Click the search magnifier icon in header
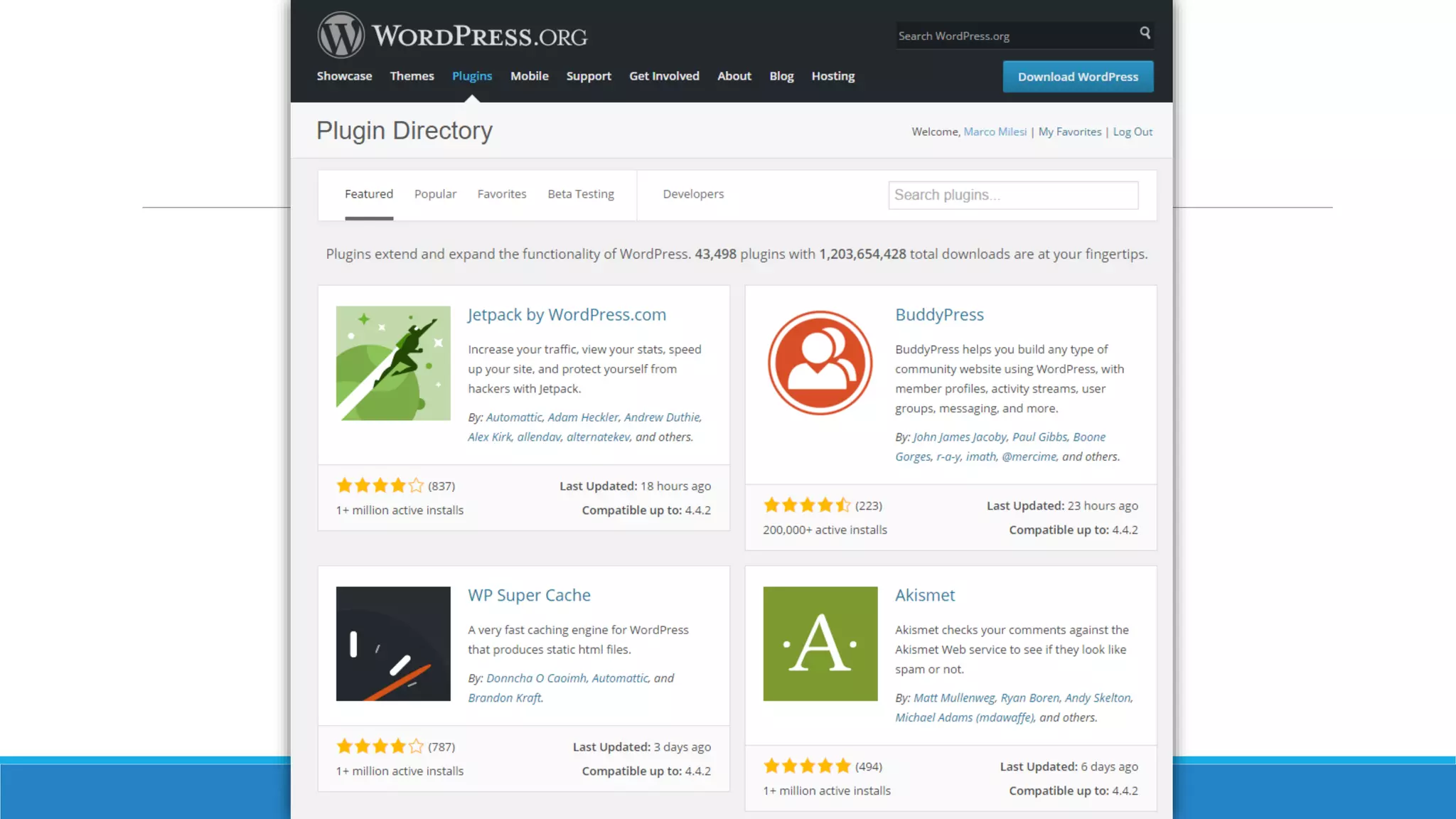 1145,33
